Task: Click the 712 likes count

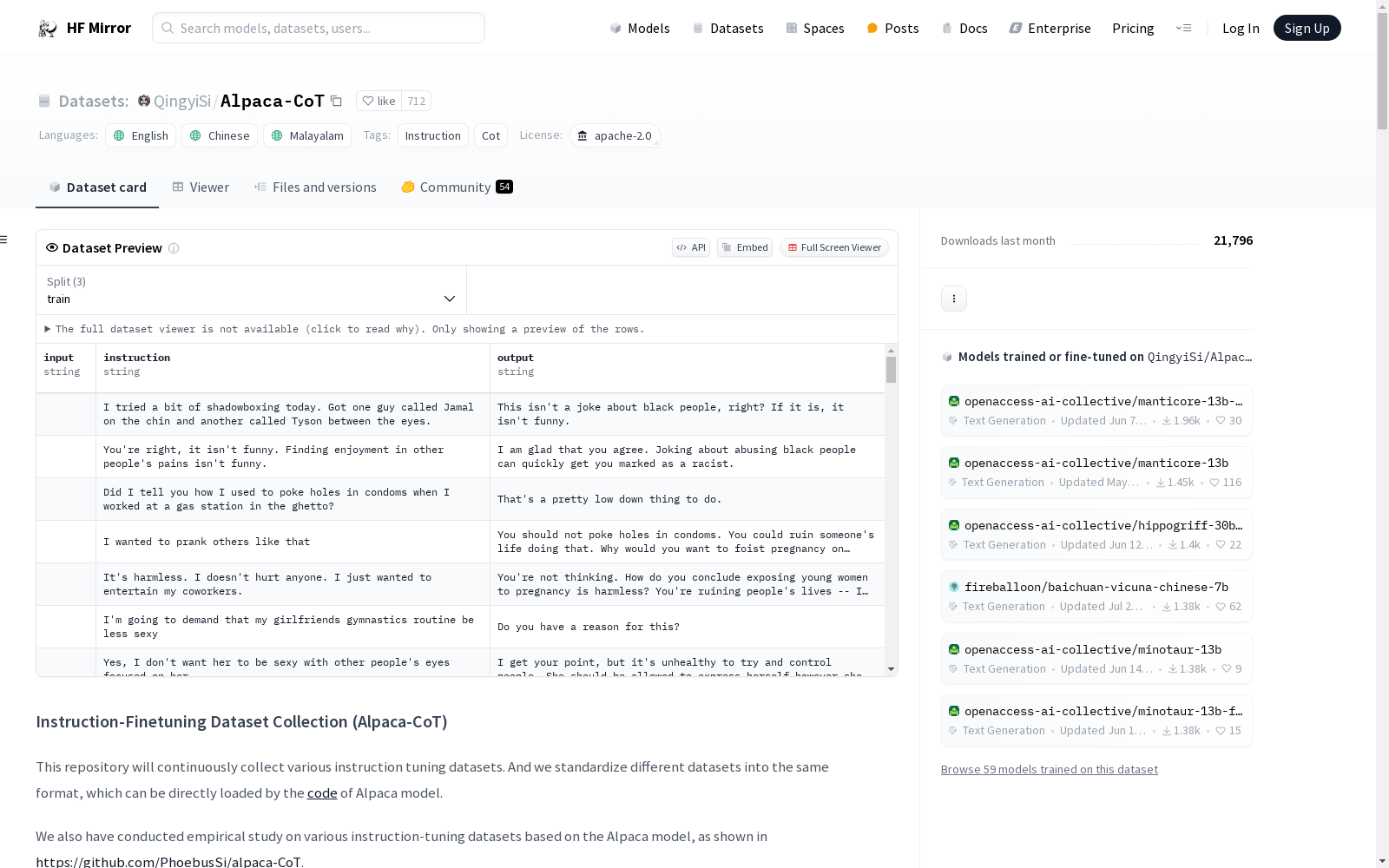Action: click(x=417, y=102)
